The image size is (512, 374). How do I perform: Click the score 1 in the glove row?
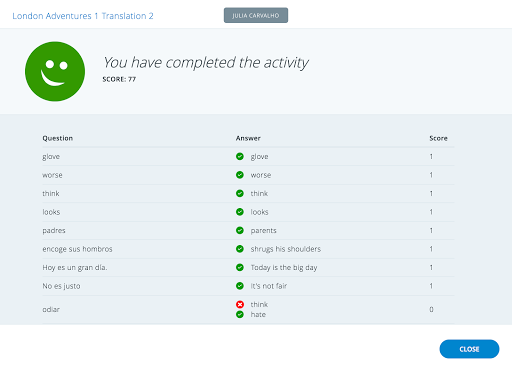pyautogui.click(x=431, y=156)
